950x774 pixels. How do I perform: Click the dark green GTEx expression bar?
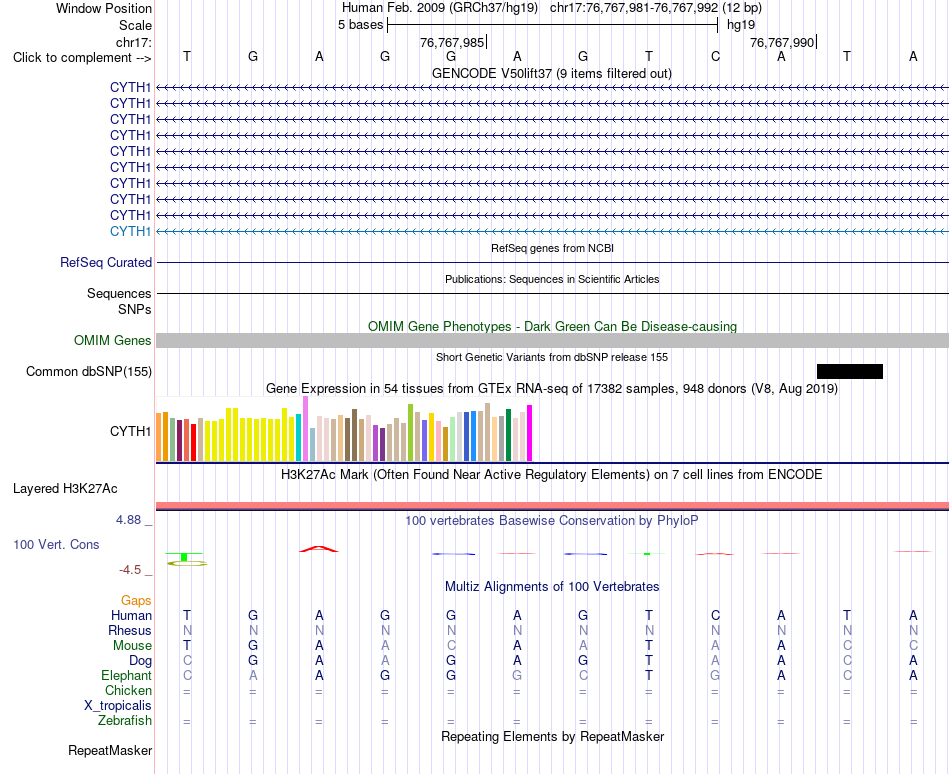508,435
